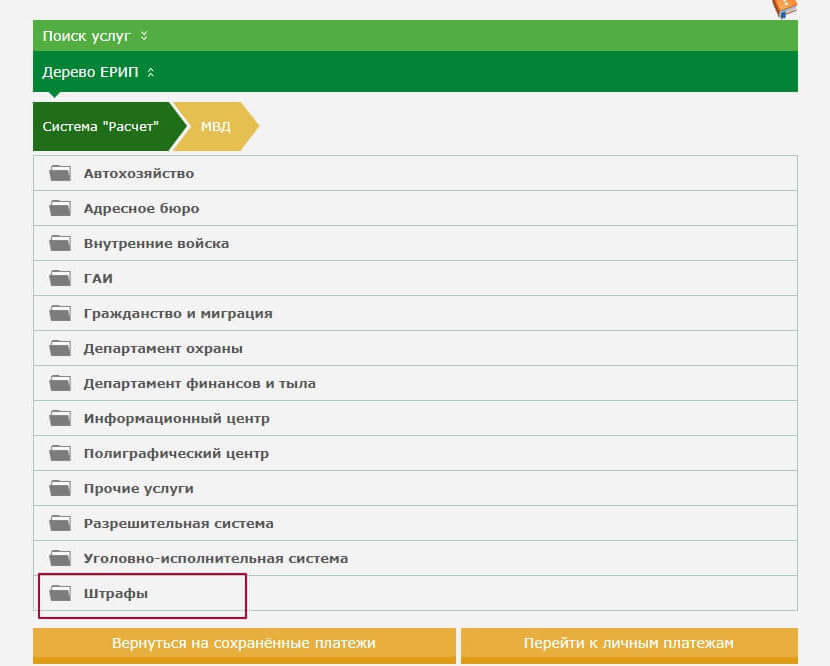Image resolution: width=830 pixels, height=666 pixels.
Task: Open Внутренние войска folder entry
Action: click(x=156, y=244)
